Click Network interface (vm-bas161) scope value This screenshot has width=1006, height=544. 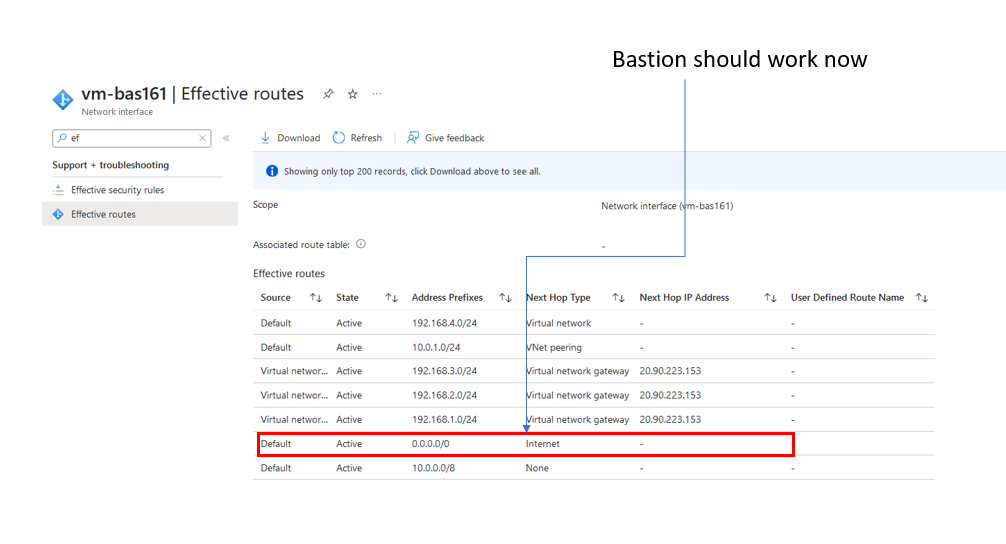(x=667, y=206)
